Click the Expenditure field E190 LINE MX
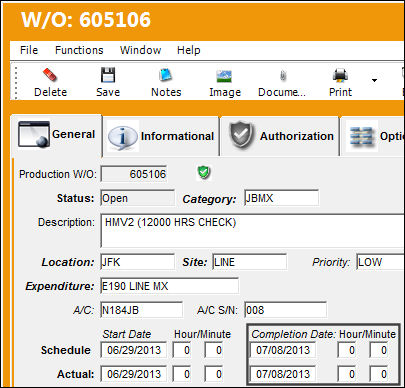This screenshot has height=388, width=405. pyautogui.click(x=169, y=286)
